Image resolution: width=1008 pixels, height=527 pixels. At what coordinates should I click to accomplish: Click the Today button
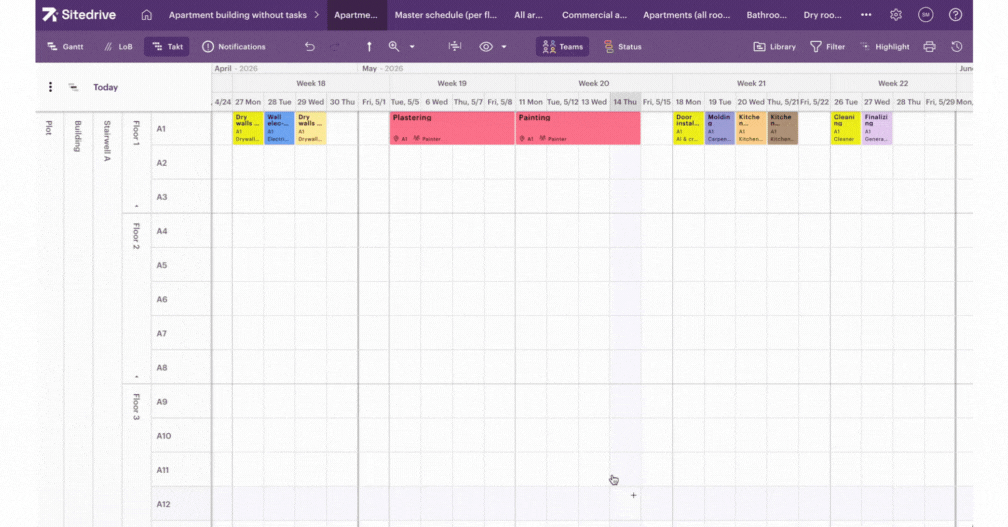105,87
